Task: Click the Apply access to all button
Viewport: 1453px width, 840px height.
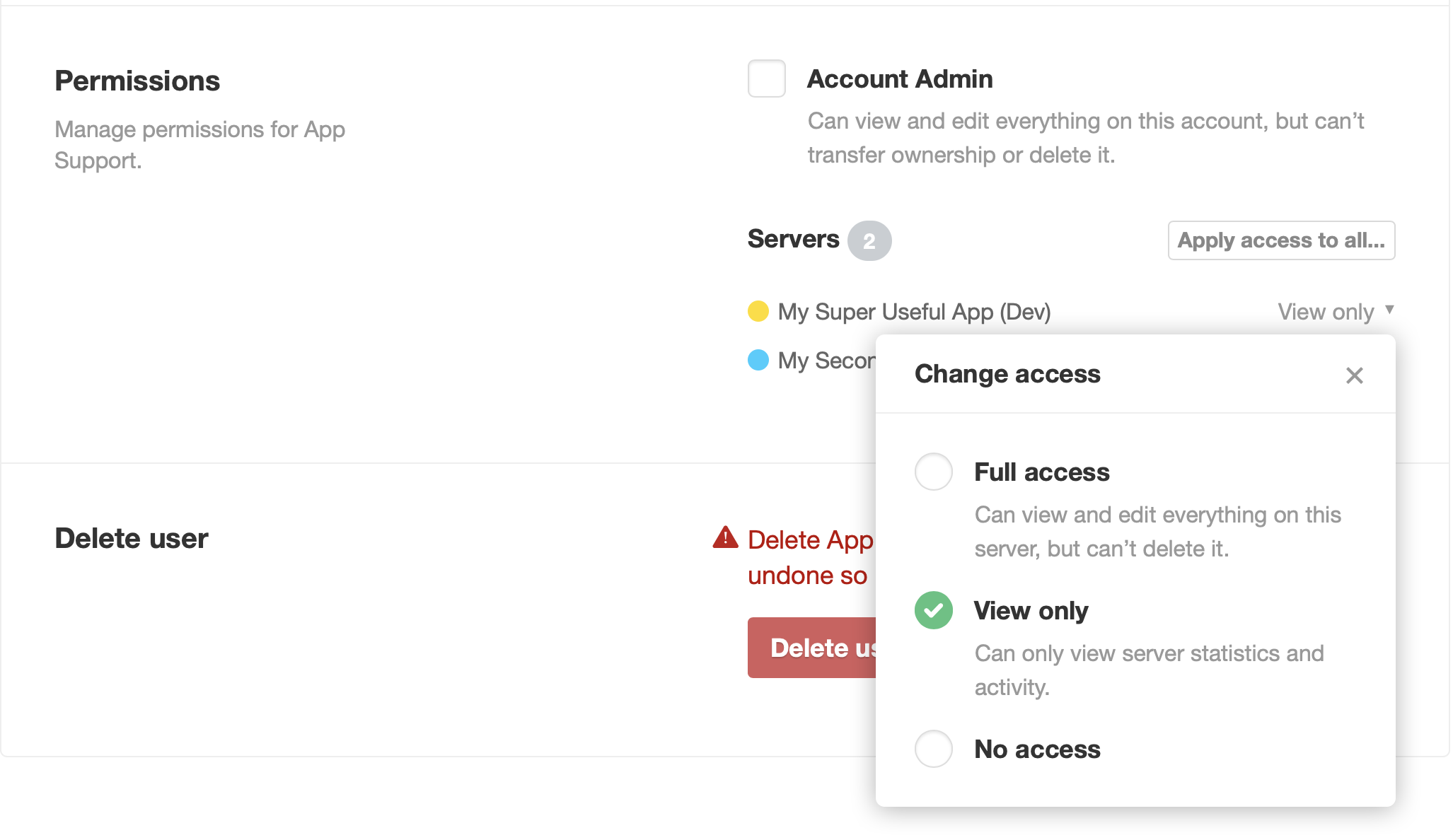Action: 1281,240
